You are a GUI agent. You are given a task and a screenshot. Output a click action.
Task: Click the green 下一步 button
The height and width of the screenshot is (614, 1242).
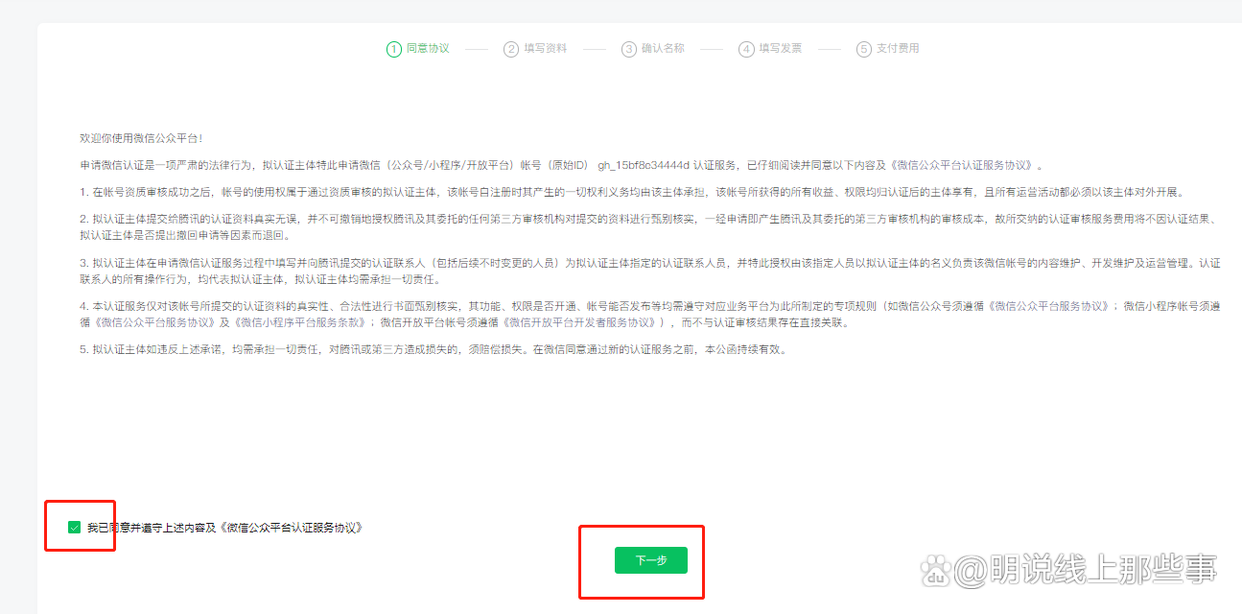pyautogui.click(x=651, y=561)
